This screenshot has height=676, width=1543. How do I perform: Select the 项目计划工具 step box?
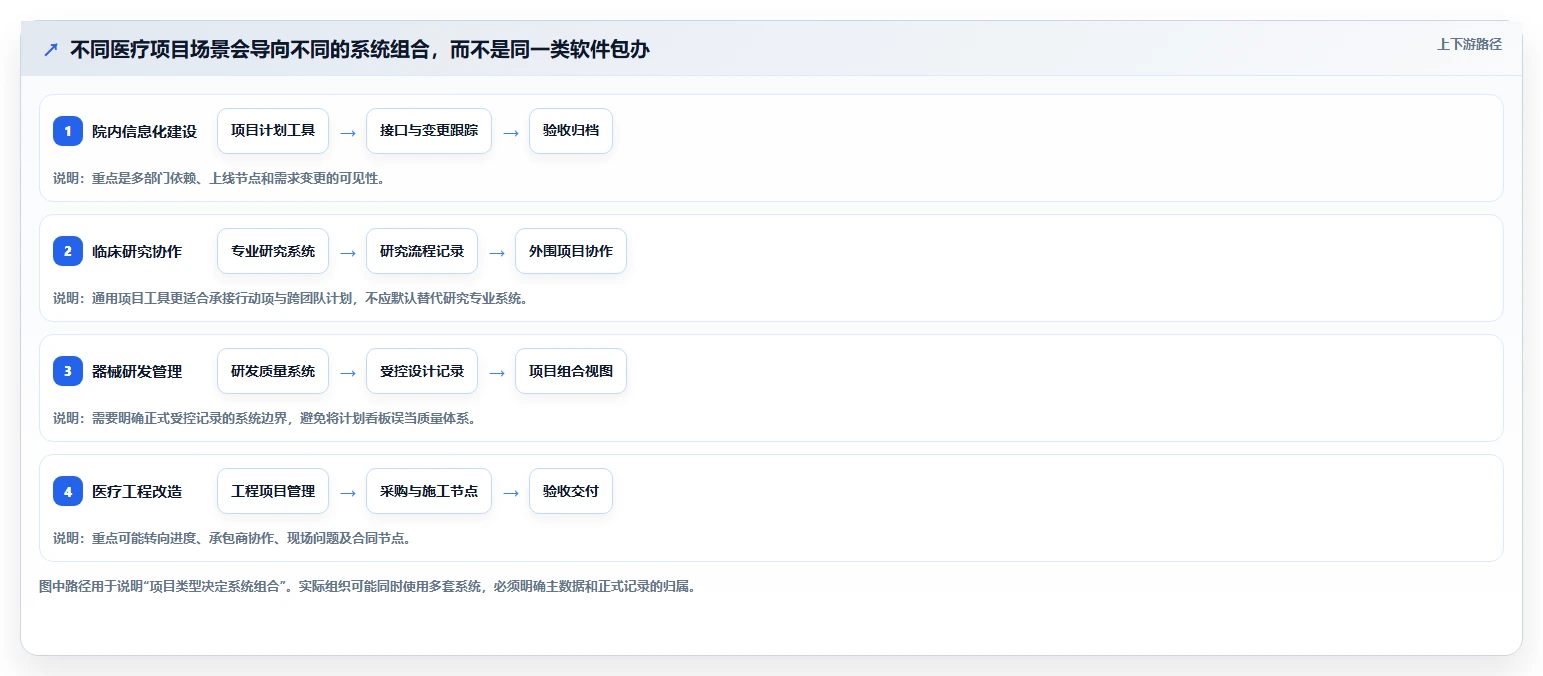pyautogui.click(x=273, y=131)
